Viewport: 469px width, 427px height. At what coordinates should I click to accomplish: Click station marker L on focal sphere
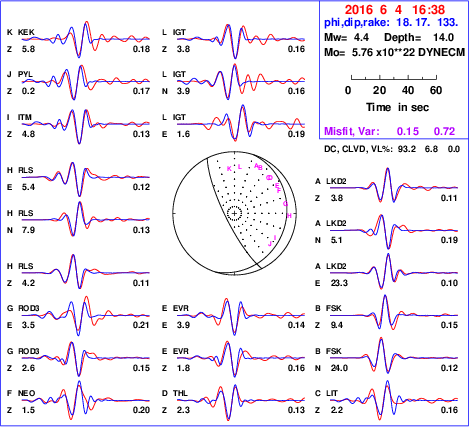tap(240, 167)
